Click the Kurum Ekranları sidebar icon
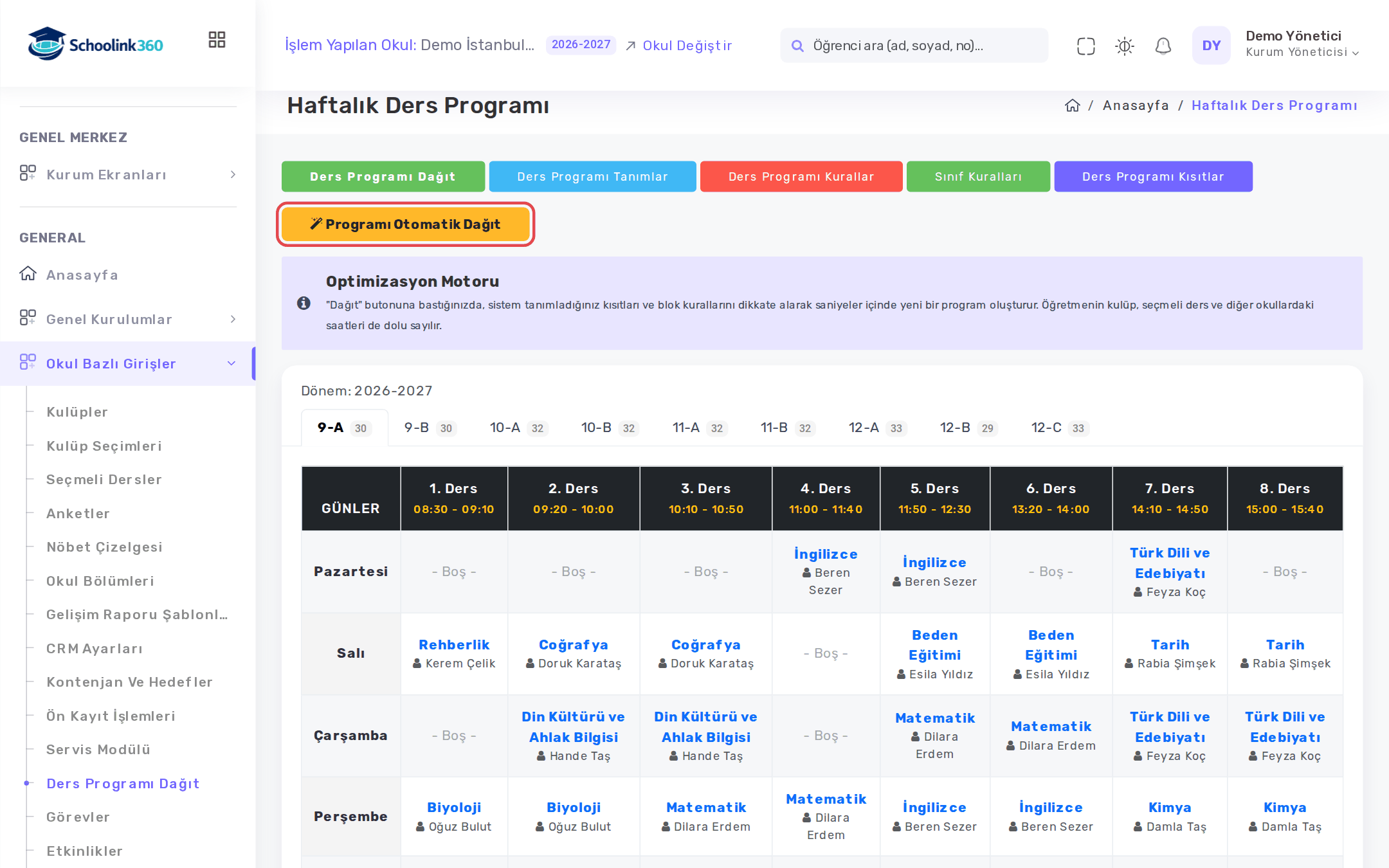The height and width of the screenshot is (868, 1389). (x=28, y=173)
